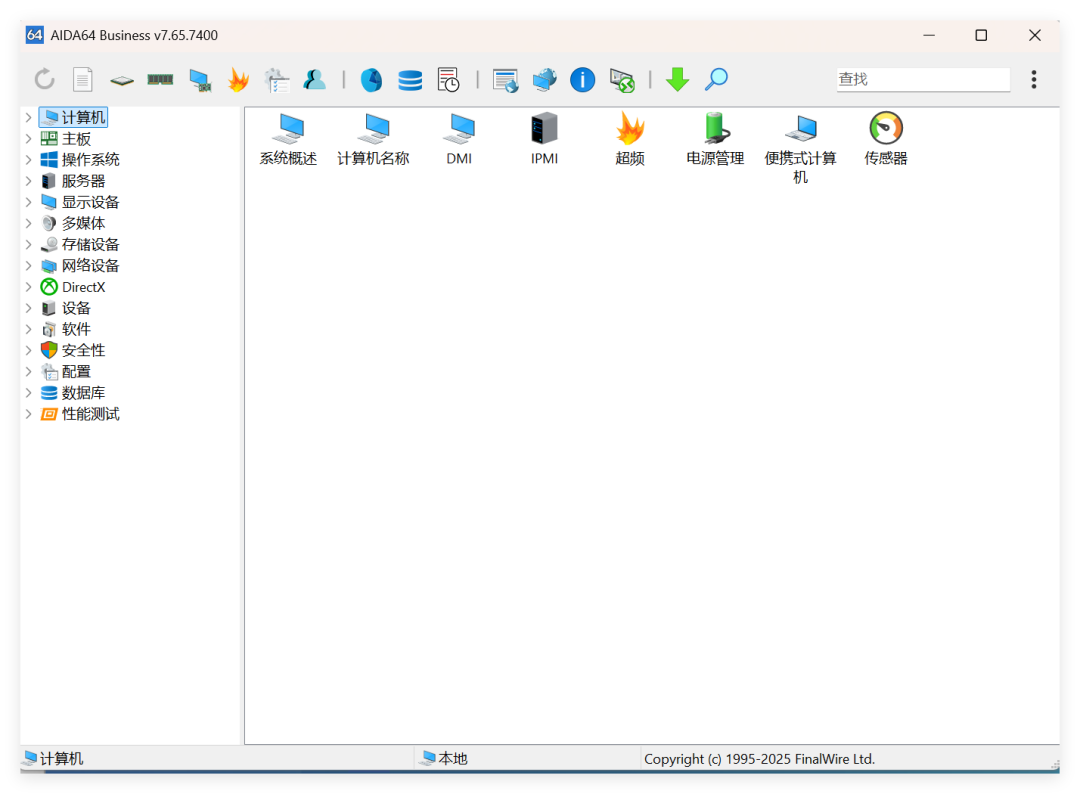Open the gear checklist preferences toolbar icon
The image size is (1080, 794).
[277, 80]
